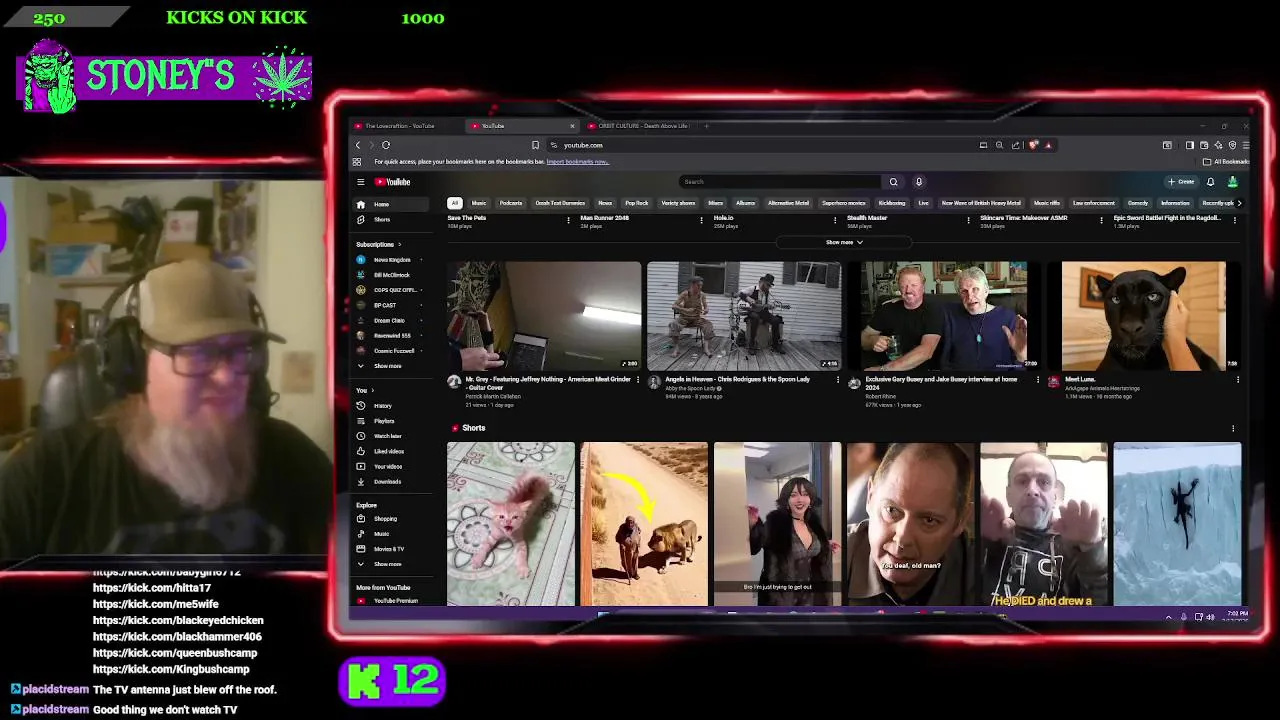Screen dimensions: 1280x720
Task: Expand Show more under Subscriptions
Action: 390,366
